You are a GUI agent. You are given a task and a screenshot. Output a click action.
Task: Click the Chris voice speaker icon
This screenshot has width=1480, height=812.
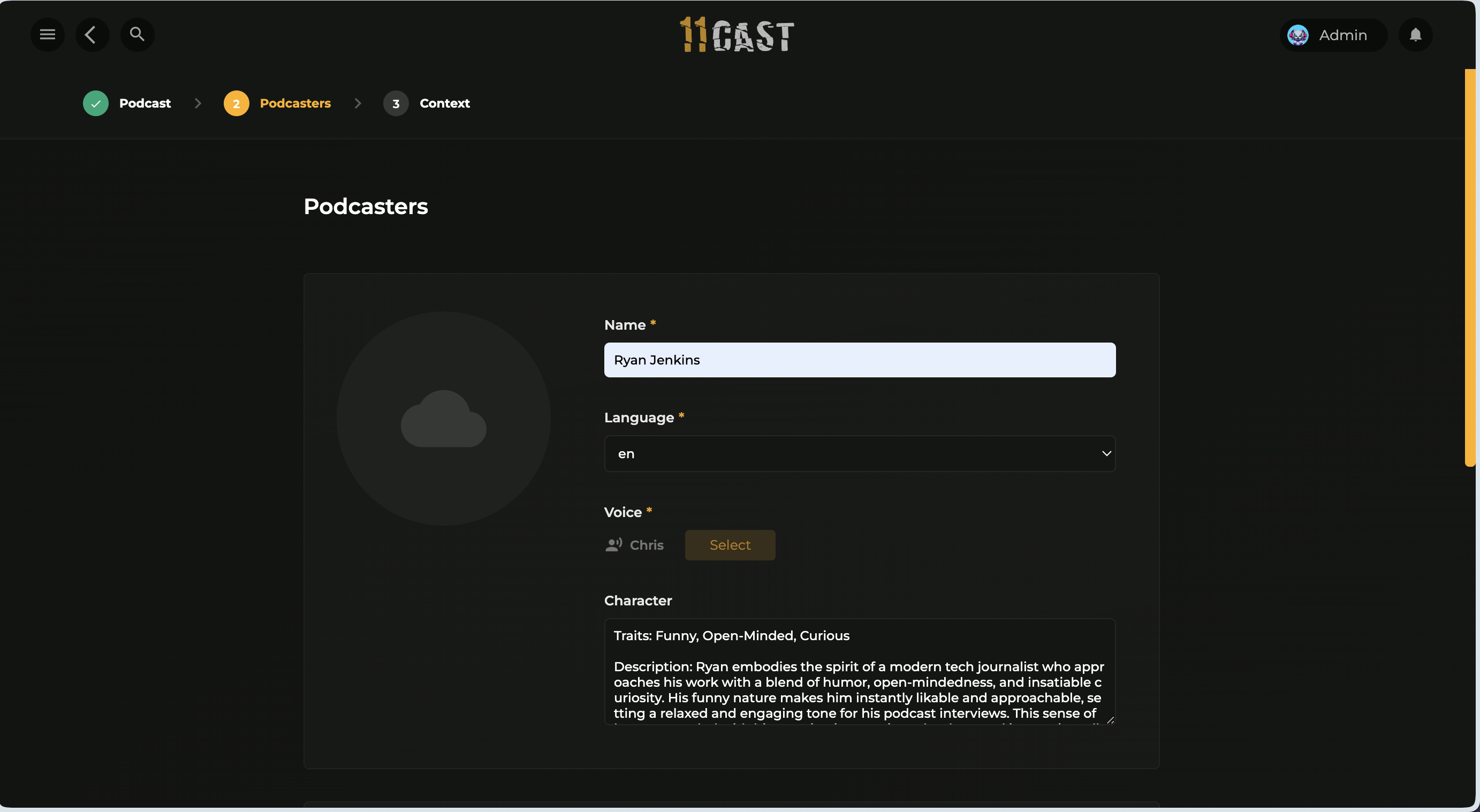[613, 544]
